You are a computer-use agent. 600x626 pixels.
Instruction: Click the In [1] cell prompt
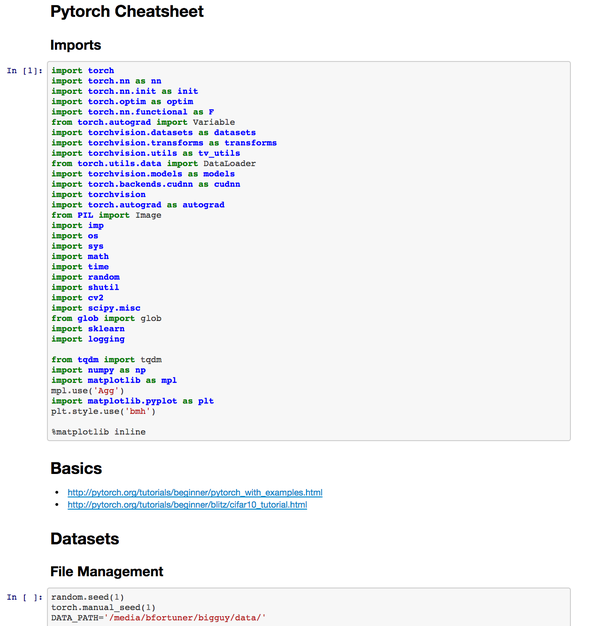tap(24, 71)
